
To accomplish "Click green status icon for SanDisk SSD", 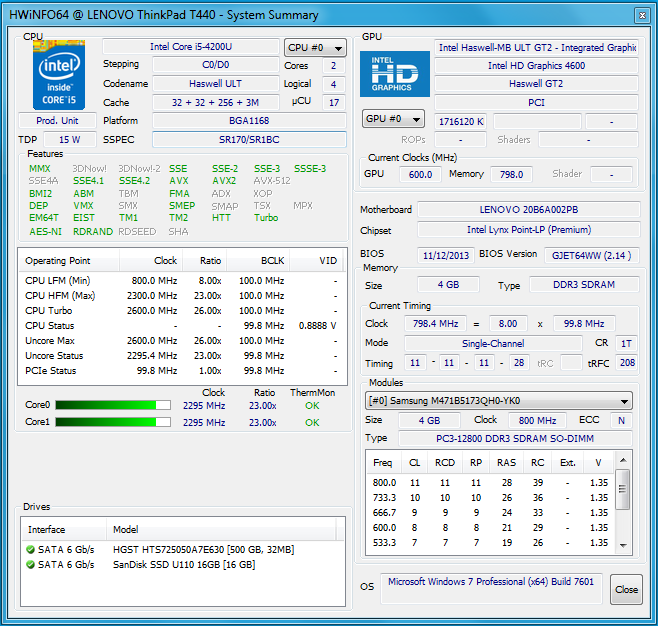I will click(30, 564).
